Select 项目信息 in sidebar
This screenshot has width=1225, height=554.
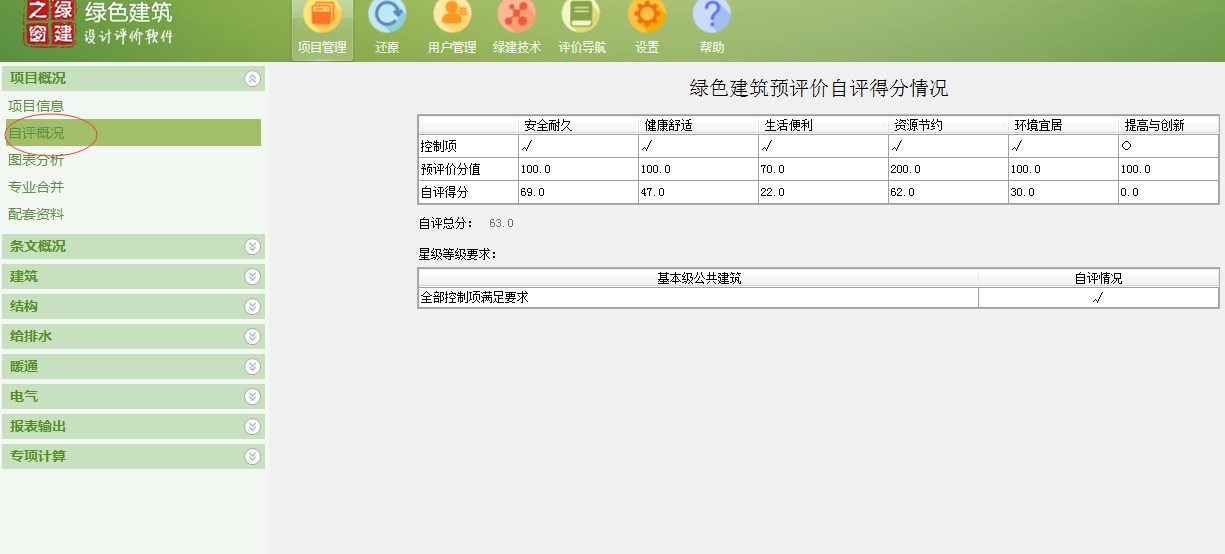(x=36, y=106)
